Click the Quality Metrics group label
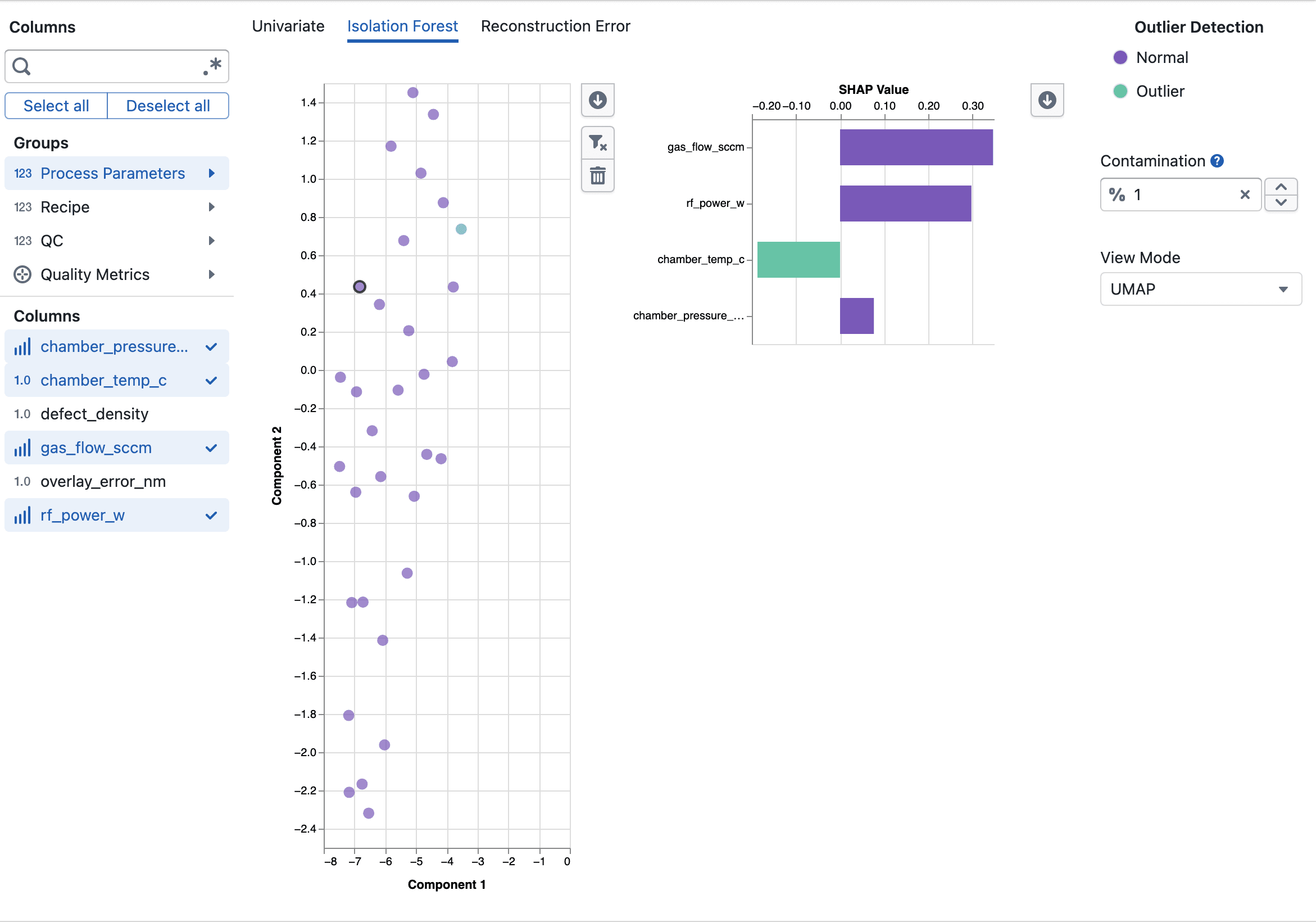This screenshot has width=1316, height=922. click(95, 275)
